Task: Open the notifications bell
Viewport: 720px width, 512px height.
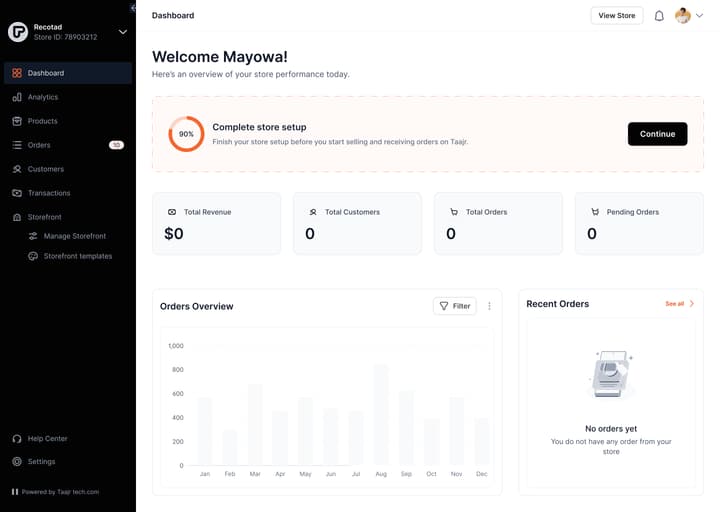Action: 659,16
